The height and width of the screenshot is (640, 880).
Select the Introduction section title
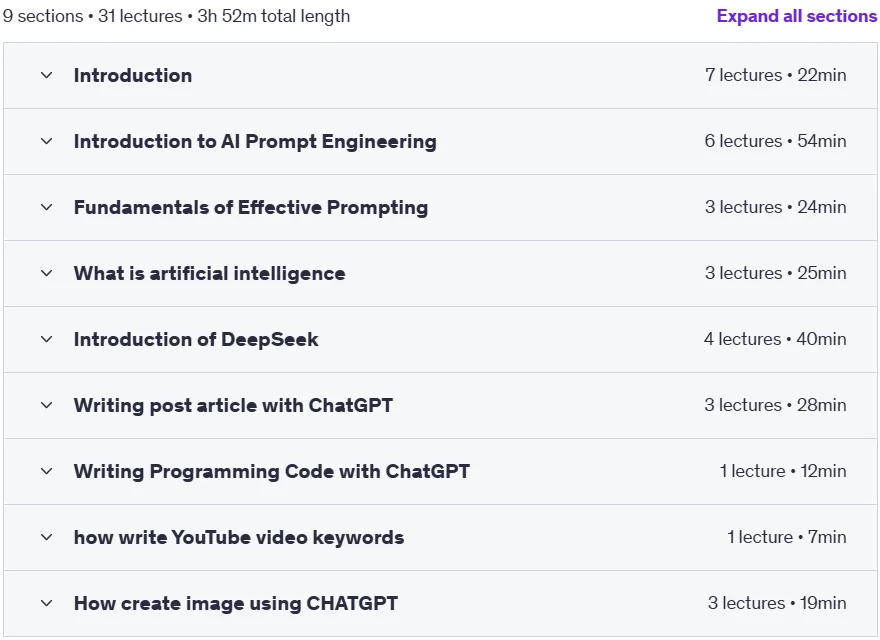click(133, 75)
